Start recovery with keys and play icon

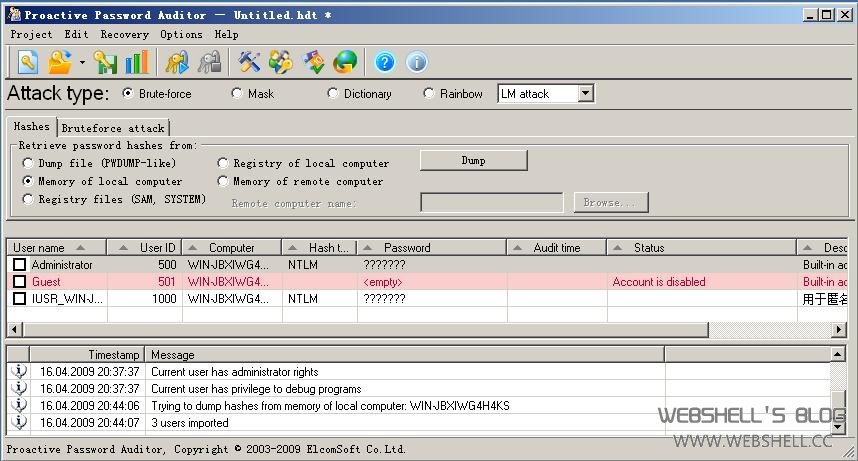(x=177, y=62)
